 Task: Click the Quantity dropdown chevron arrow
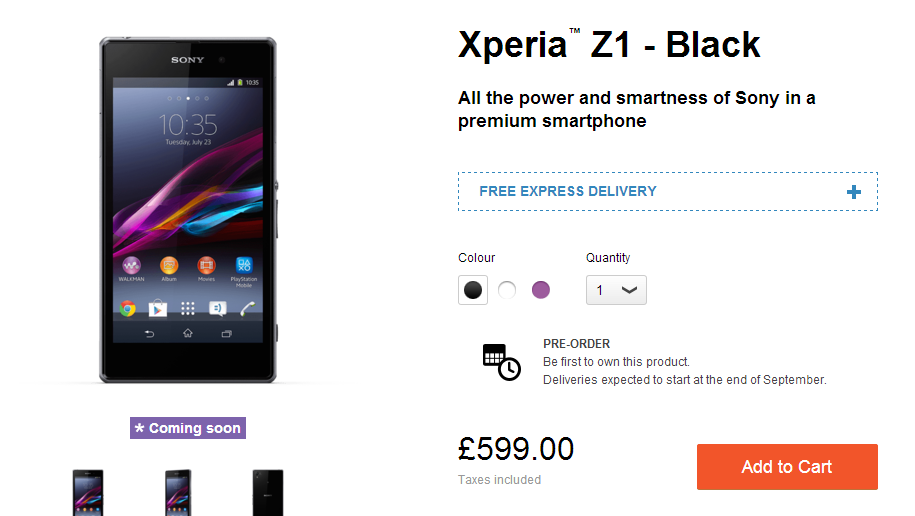tap(629, 290)
